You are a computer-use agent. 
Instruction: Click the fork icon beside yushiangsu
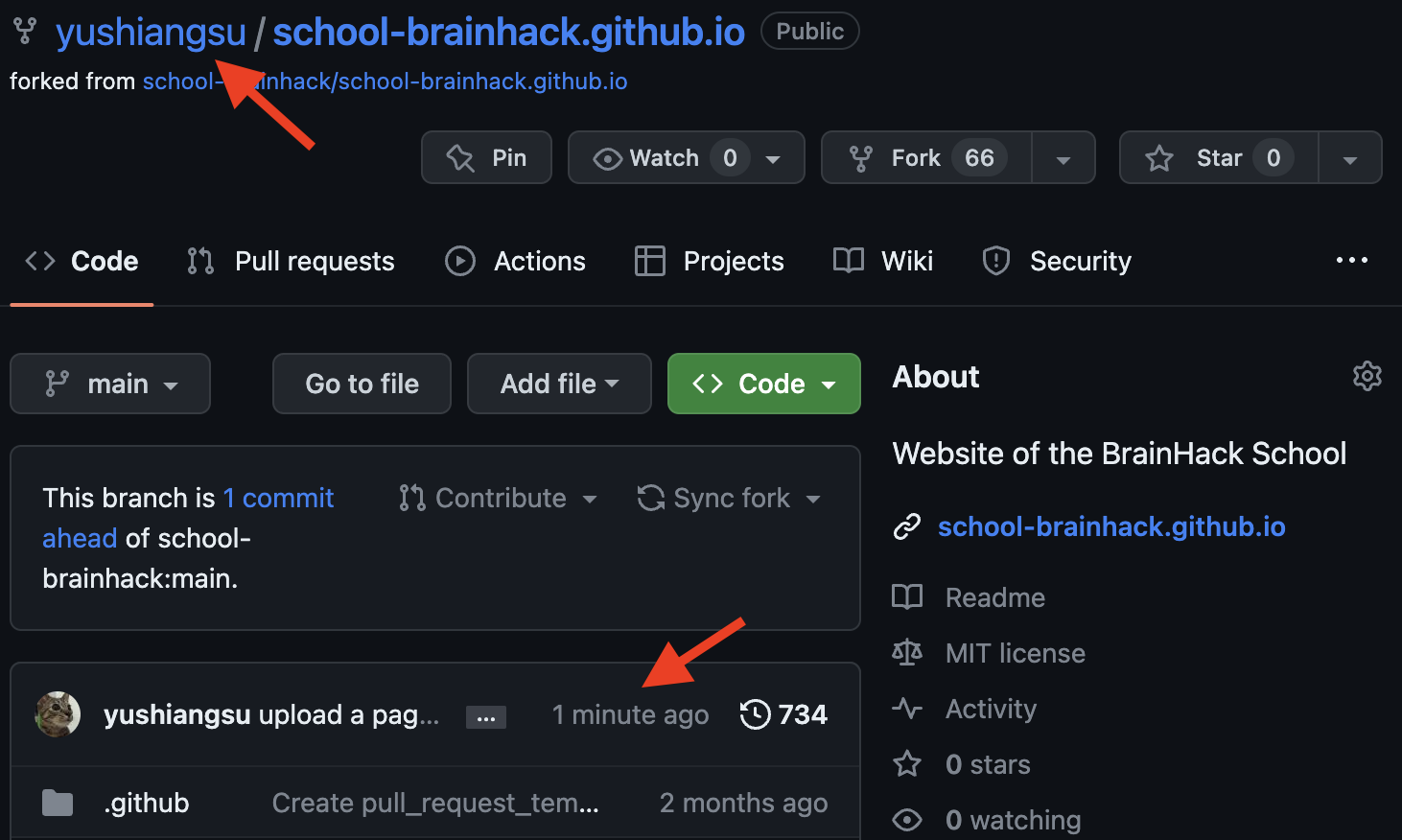pyautogui.click(x=25, y=32)
